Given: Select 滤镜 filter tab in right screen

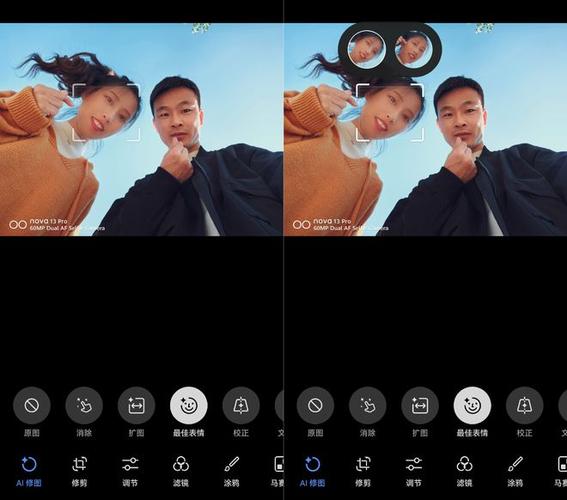Looking at the screenshot, I should (464, 471).
